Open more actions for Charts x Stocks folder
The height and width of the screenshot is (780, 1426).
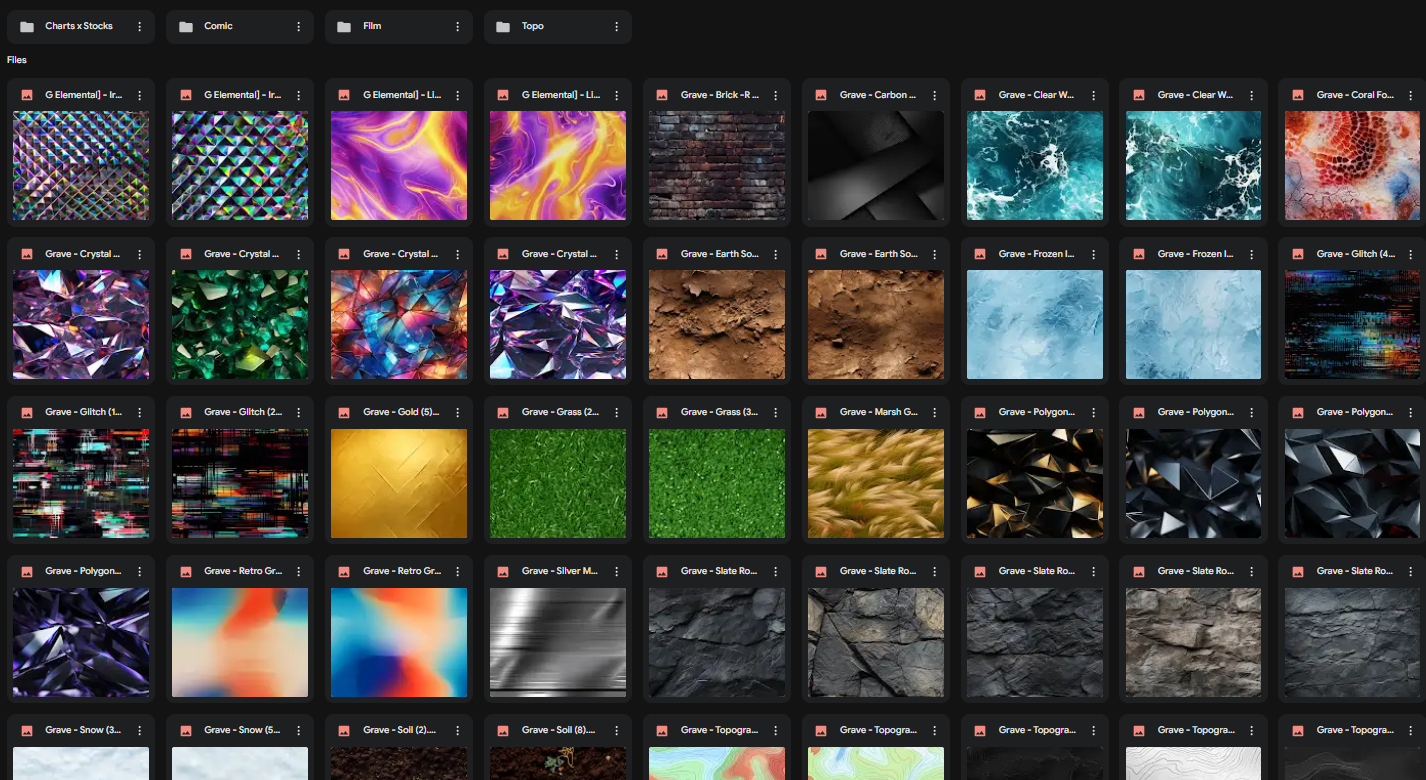(x=139, y=27)
